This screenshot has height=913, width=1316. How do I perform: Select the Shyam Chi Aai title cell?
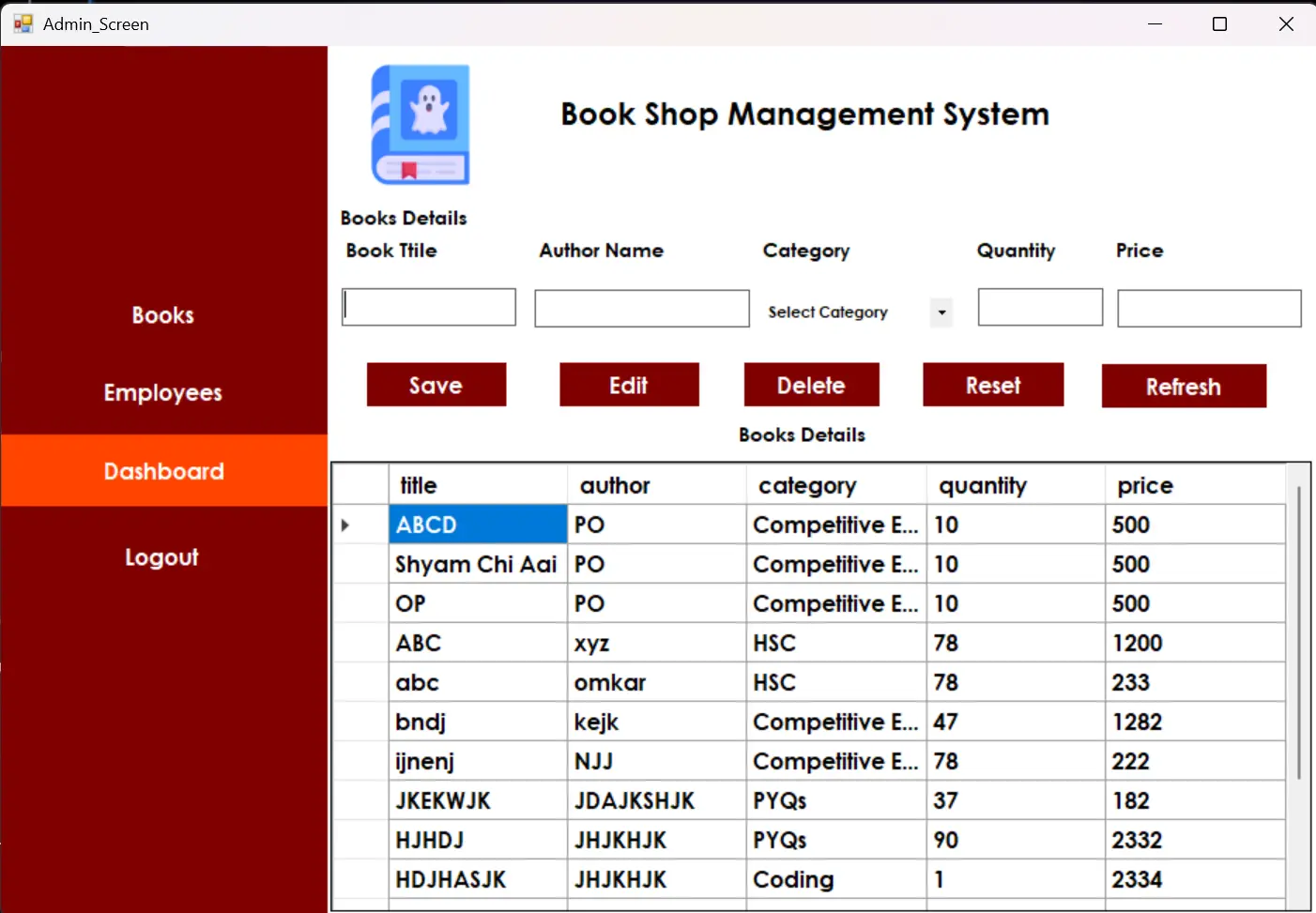477,565
